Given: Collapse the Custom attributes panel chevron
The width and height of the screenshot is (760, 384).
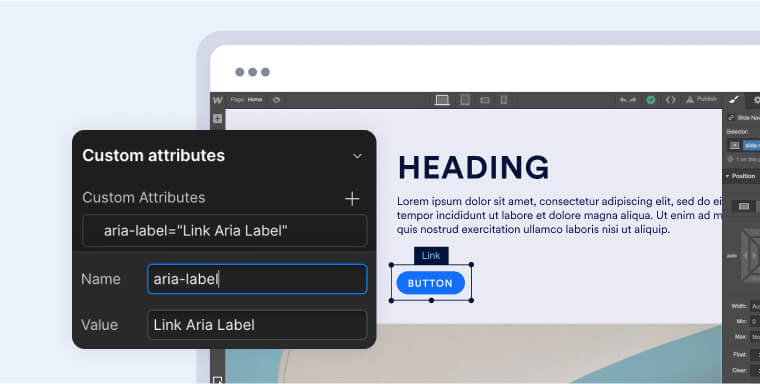Looking at the screenshot, I should click(357, 156).
